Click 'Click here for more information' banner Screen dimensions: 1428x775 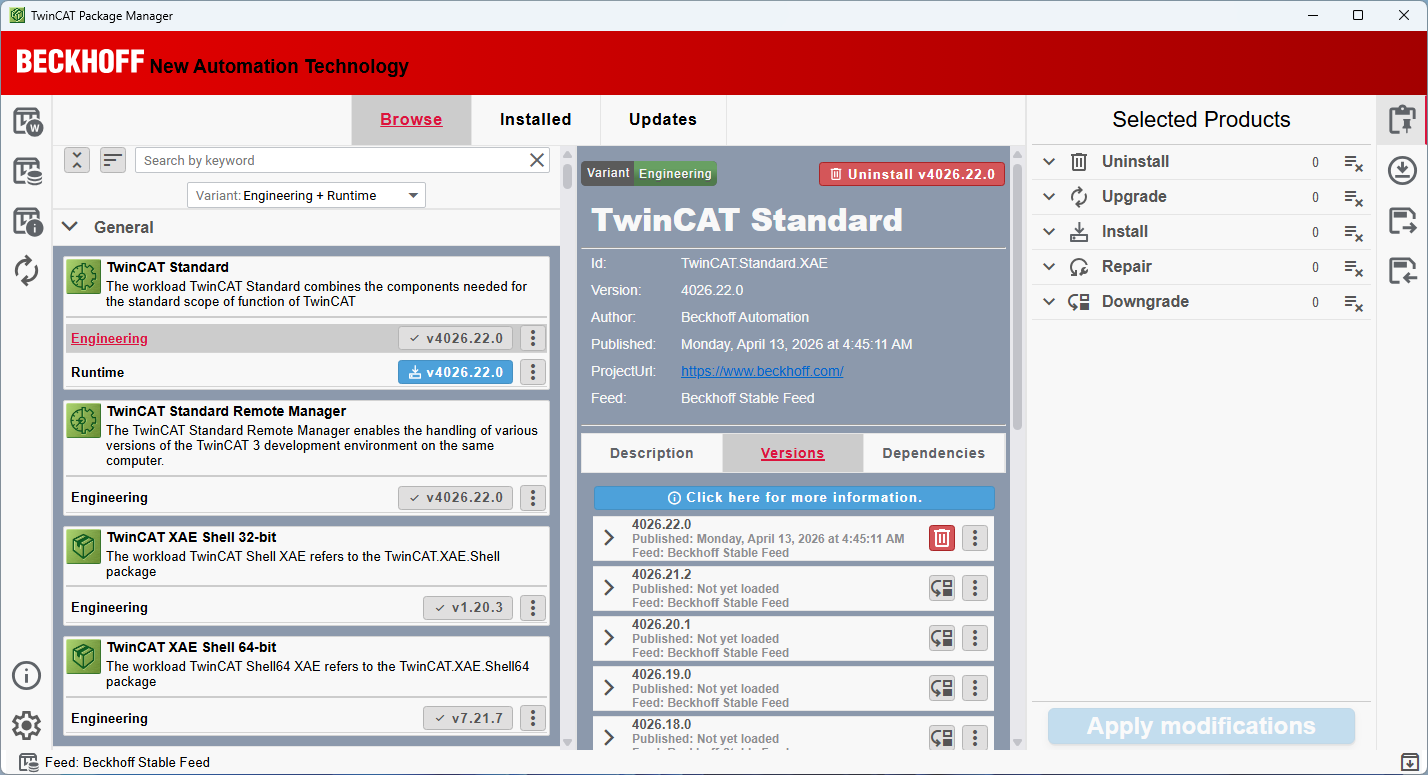(794, 497)
